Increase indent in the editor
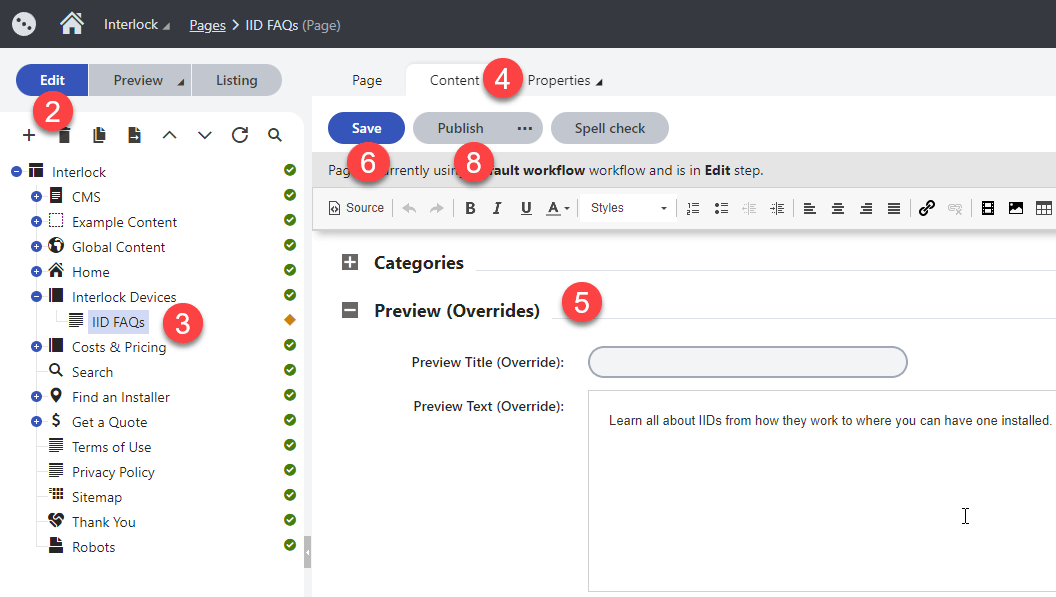 777,208
